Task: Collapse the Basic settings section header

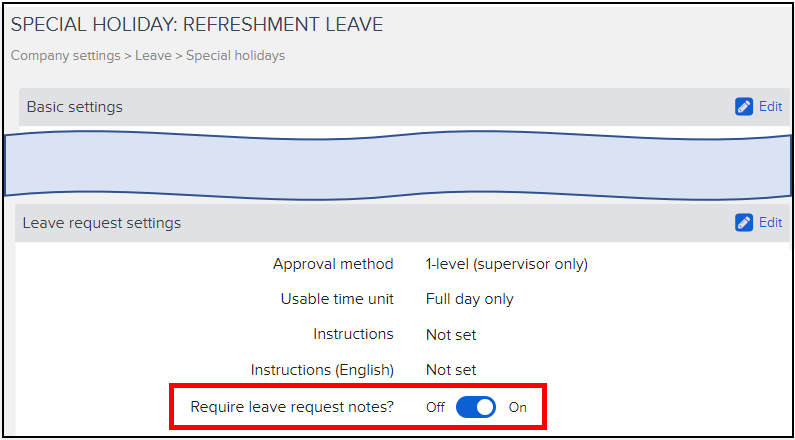Action: tap(75, 107)
